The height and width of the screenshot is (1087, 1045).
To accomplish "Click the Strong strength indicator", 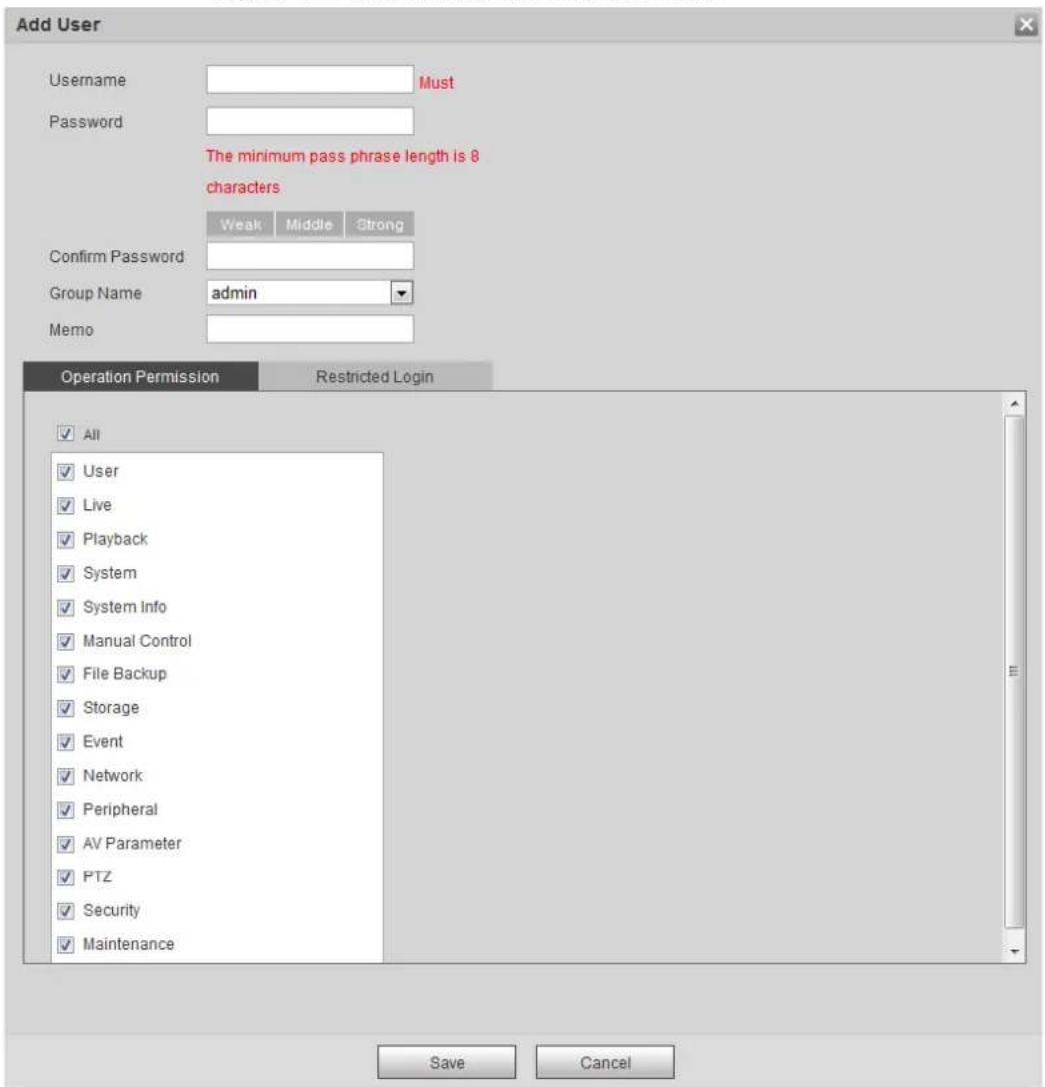I will 380,225.
